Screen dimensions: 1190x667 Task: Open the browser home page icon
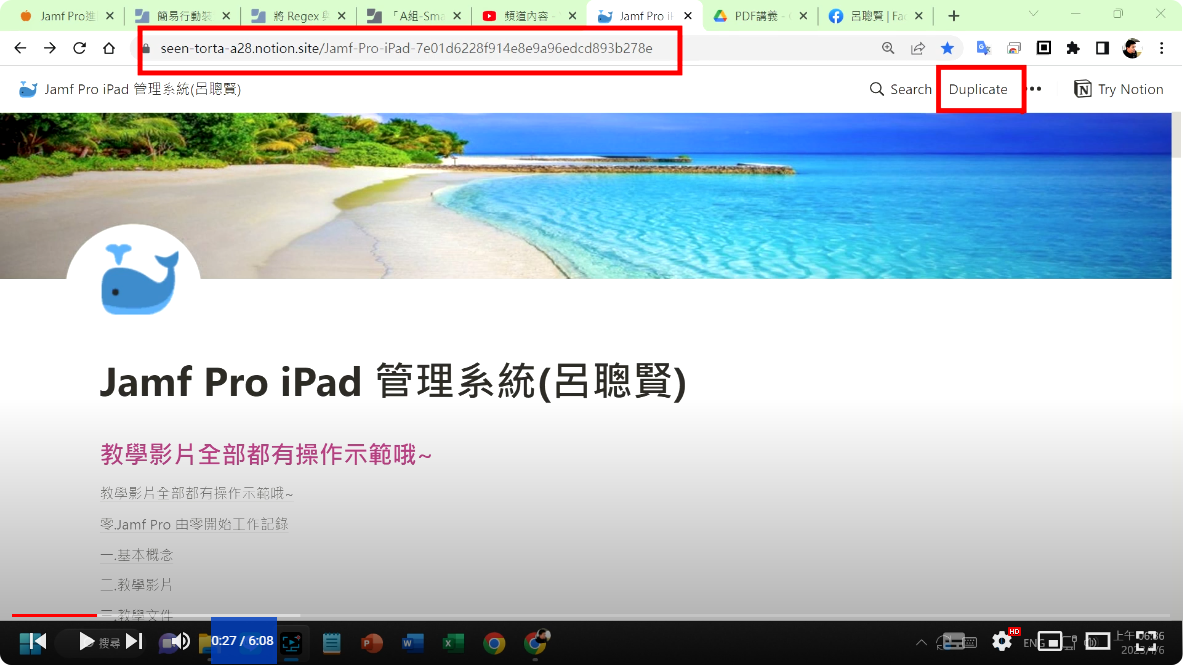pos(109,48)
